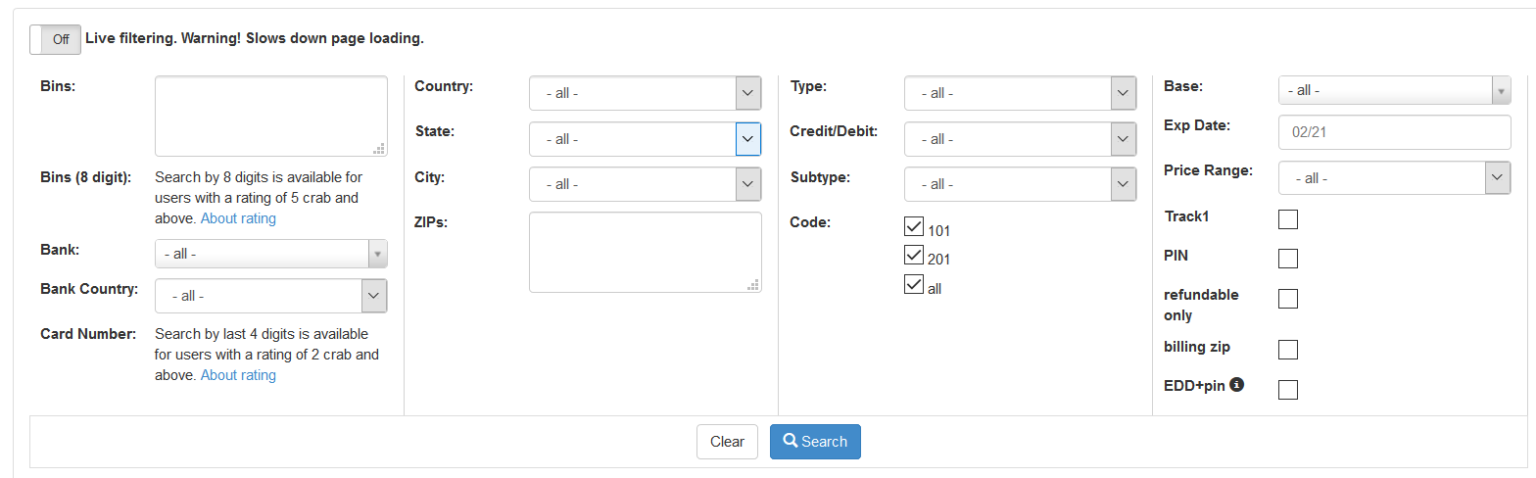The width and height of the screenshot is (1536, 478).
Task: Open the Subtype dropdown
Action: 1020,184
